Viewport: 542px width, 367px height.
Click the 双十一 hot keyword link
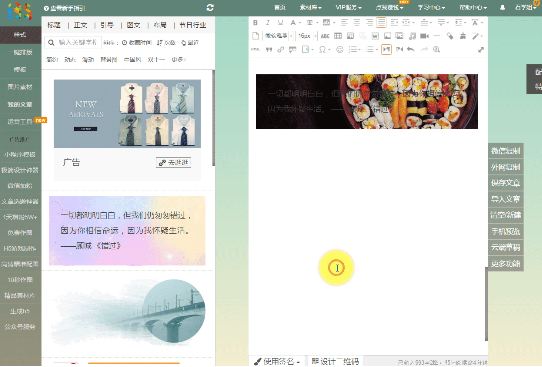tap(156, 60)
